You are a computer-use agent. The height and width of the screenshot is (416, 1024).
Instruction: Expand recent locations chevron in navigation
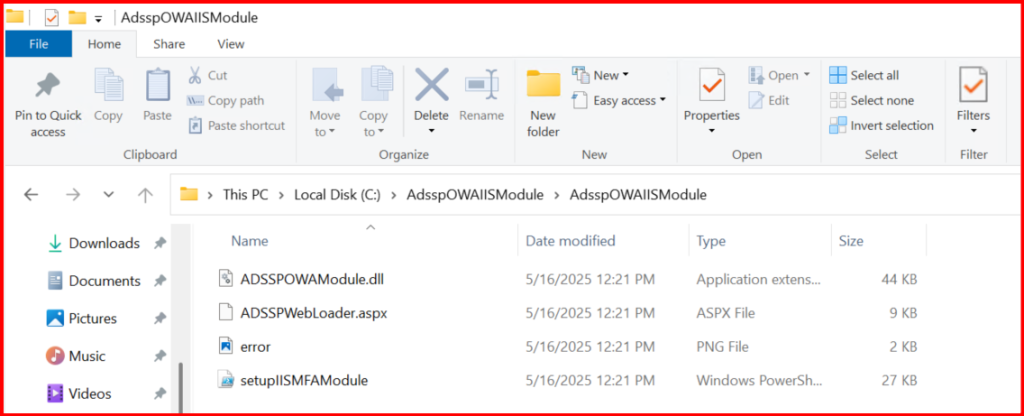click(x=108, y=195)
